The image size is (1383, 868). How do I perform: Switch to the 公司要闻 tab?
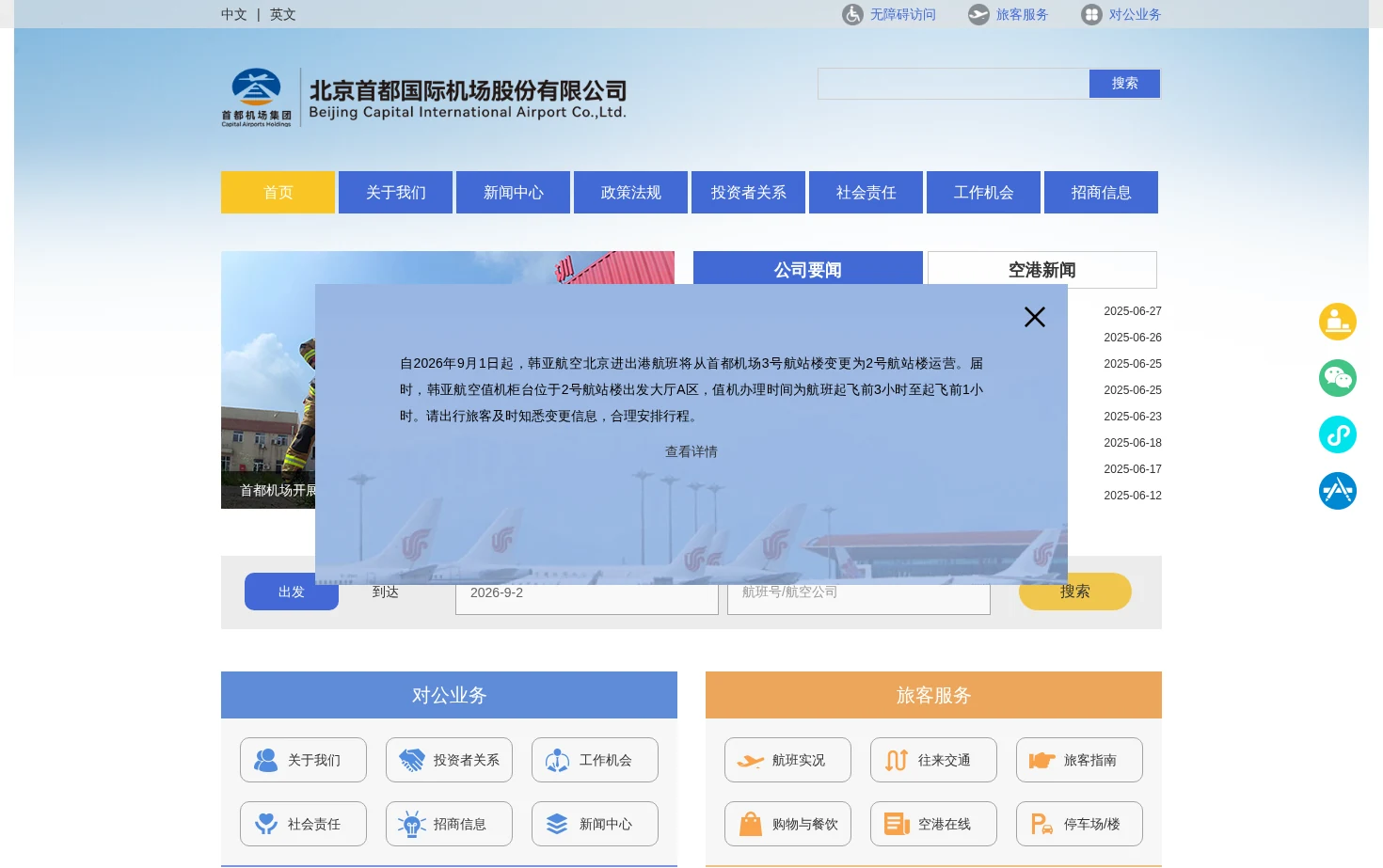click(808, 268)
